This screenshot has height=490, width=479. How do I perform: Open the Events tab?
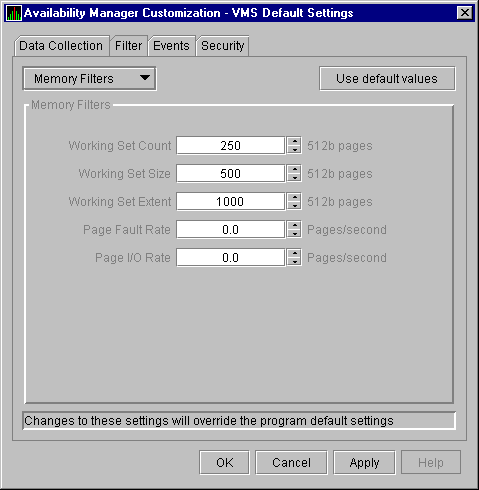click(x=171, y=46)
